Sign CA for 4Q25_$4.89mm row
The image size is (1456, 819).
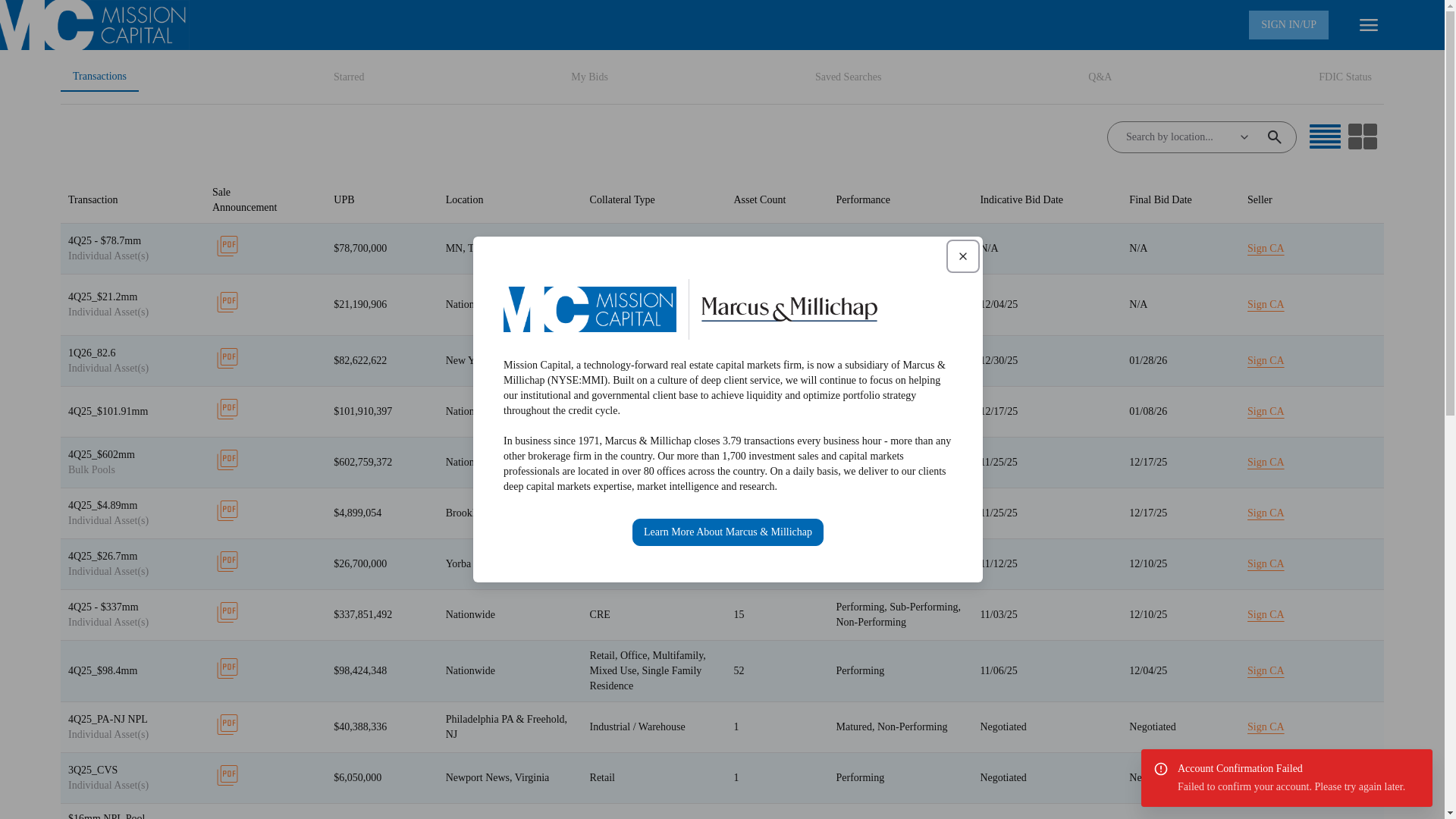(x=1265, y=513)
